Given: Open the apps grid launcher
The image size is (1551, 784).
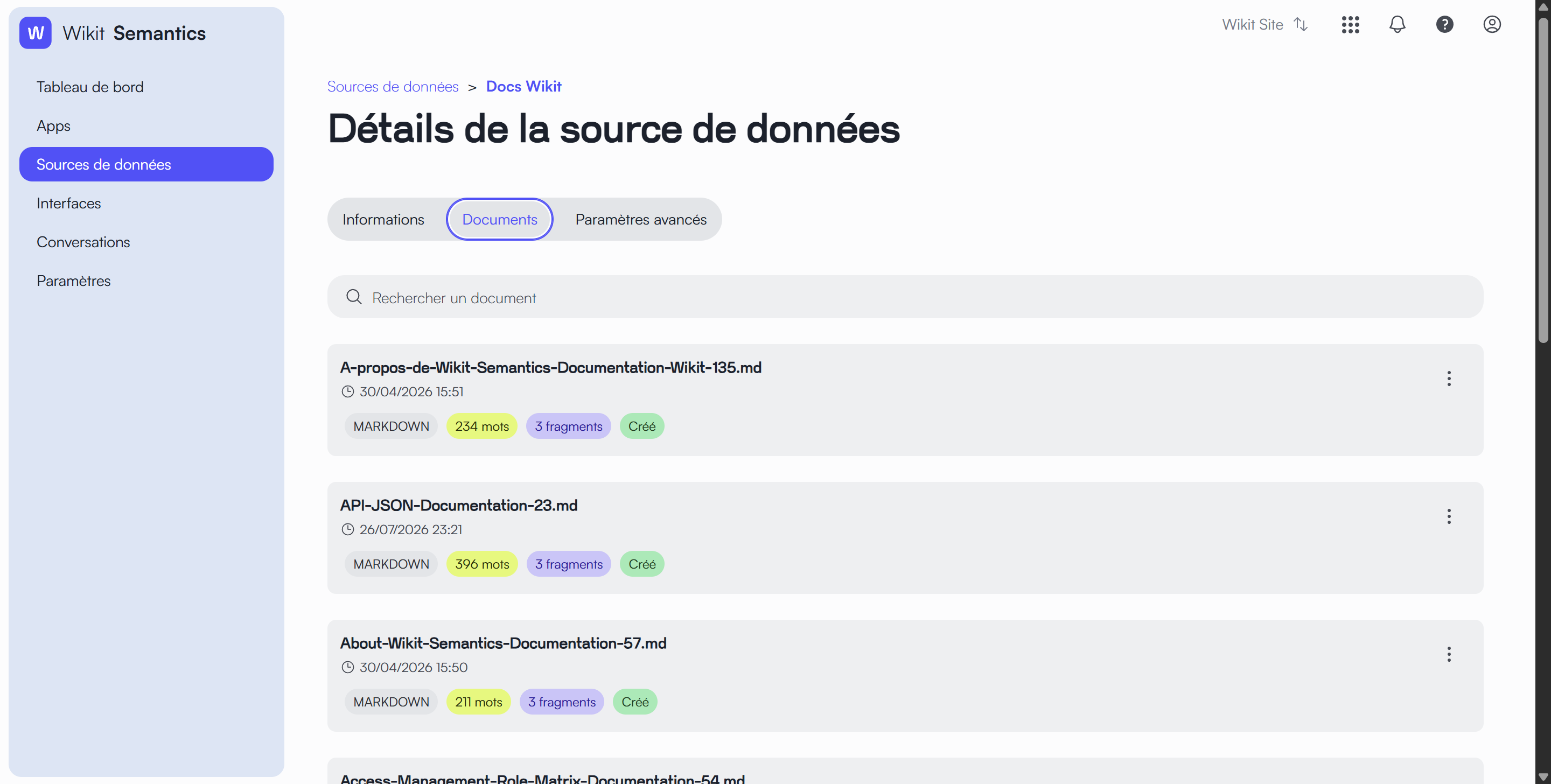Looking at the screenshot, I should 1350,25.
